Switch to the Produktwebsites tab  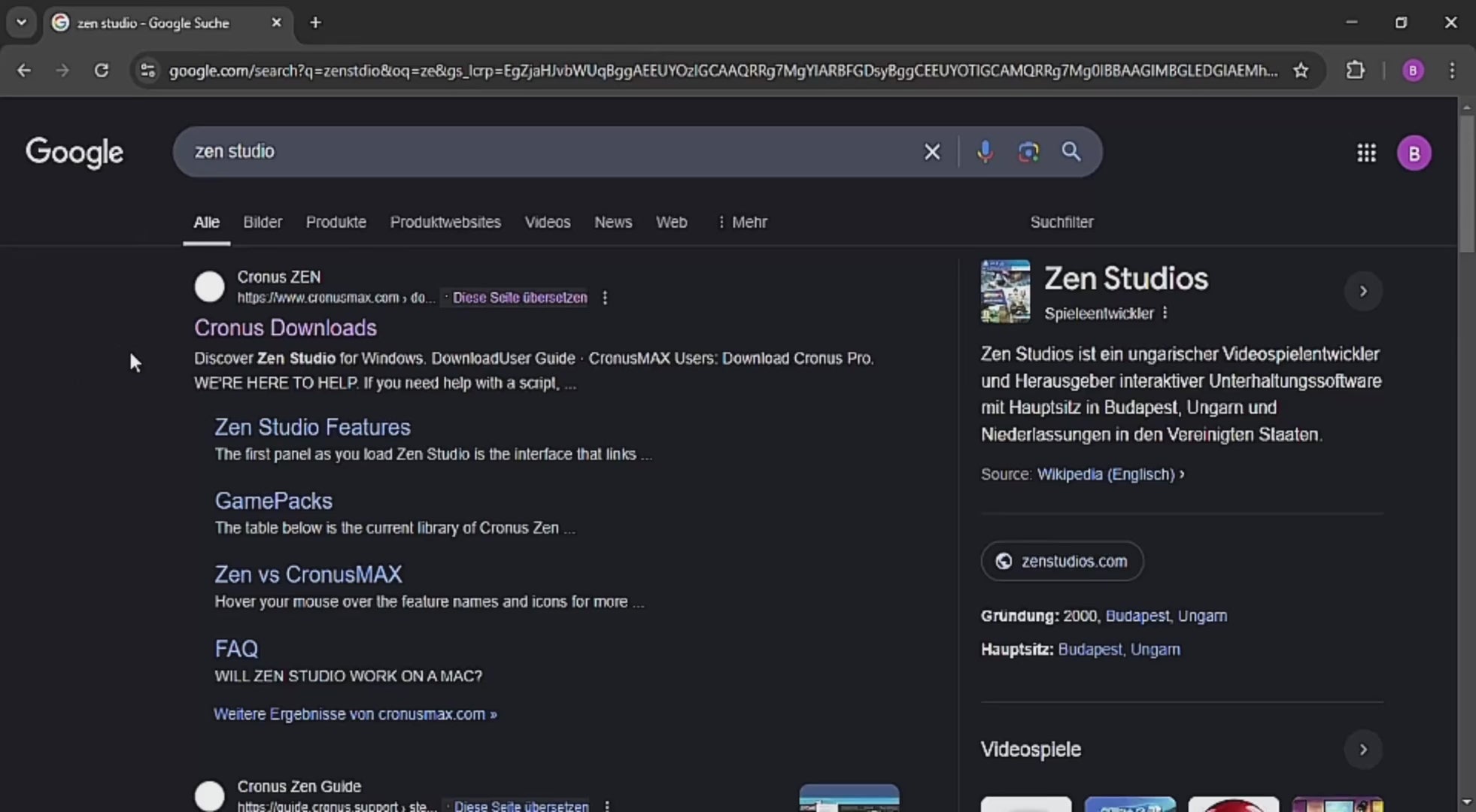tap(445, 223)
